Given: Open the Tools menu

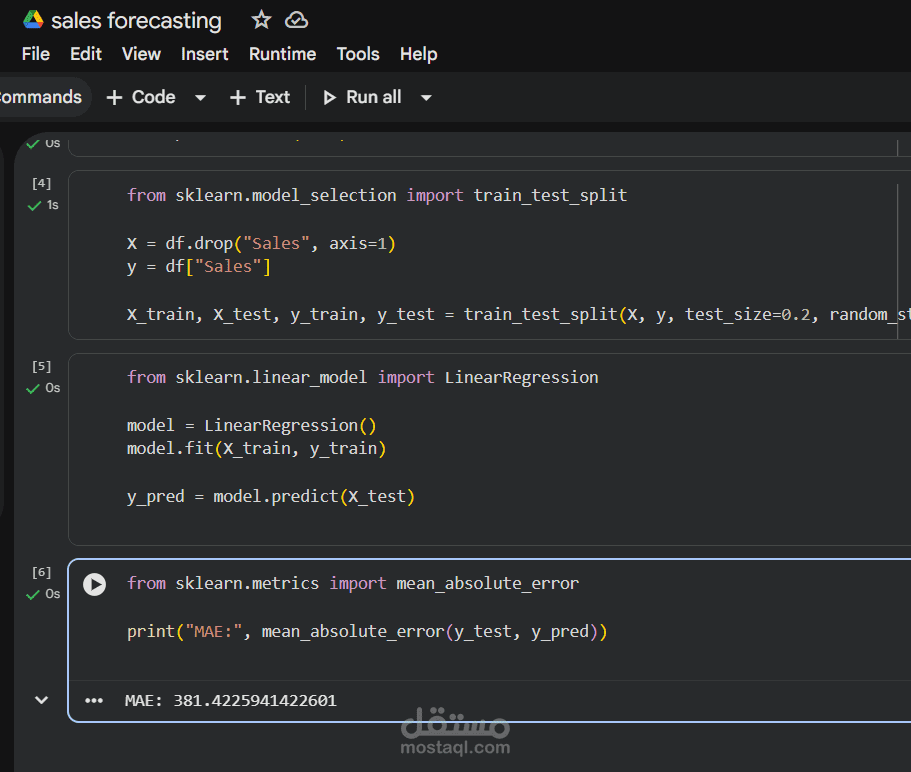Looking at the screenshot, I should point(358,54).
